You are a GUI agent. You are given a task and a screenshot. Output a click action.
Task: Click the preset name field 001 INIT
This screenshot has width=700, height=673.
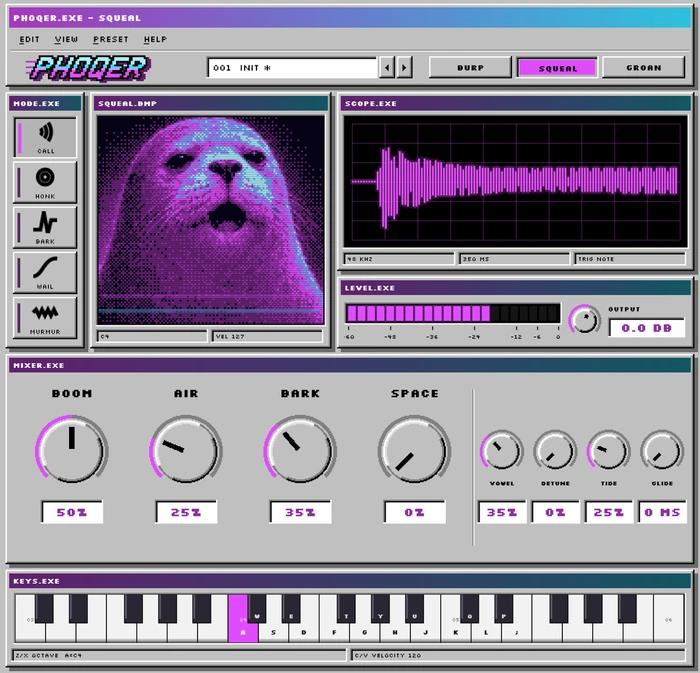pos(292,68)
